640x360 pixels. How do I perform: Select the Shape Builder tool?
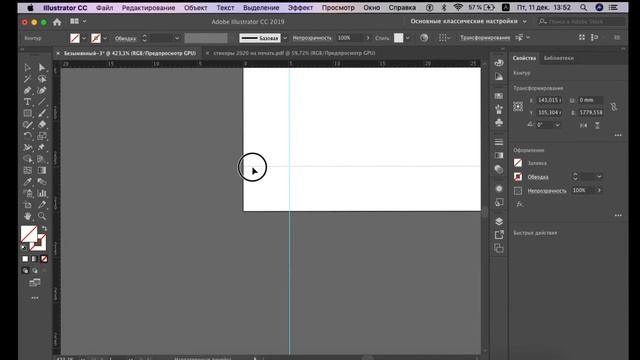[27, 159]
